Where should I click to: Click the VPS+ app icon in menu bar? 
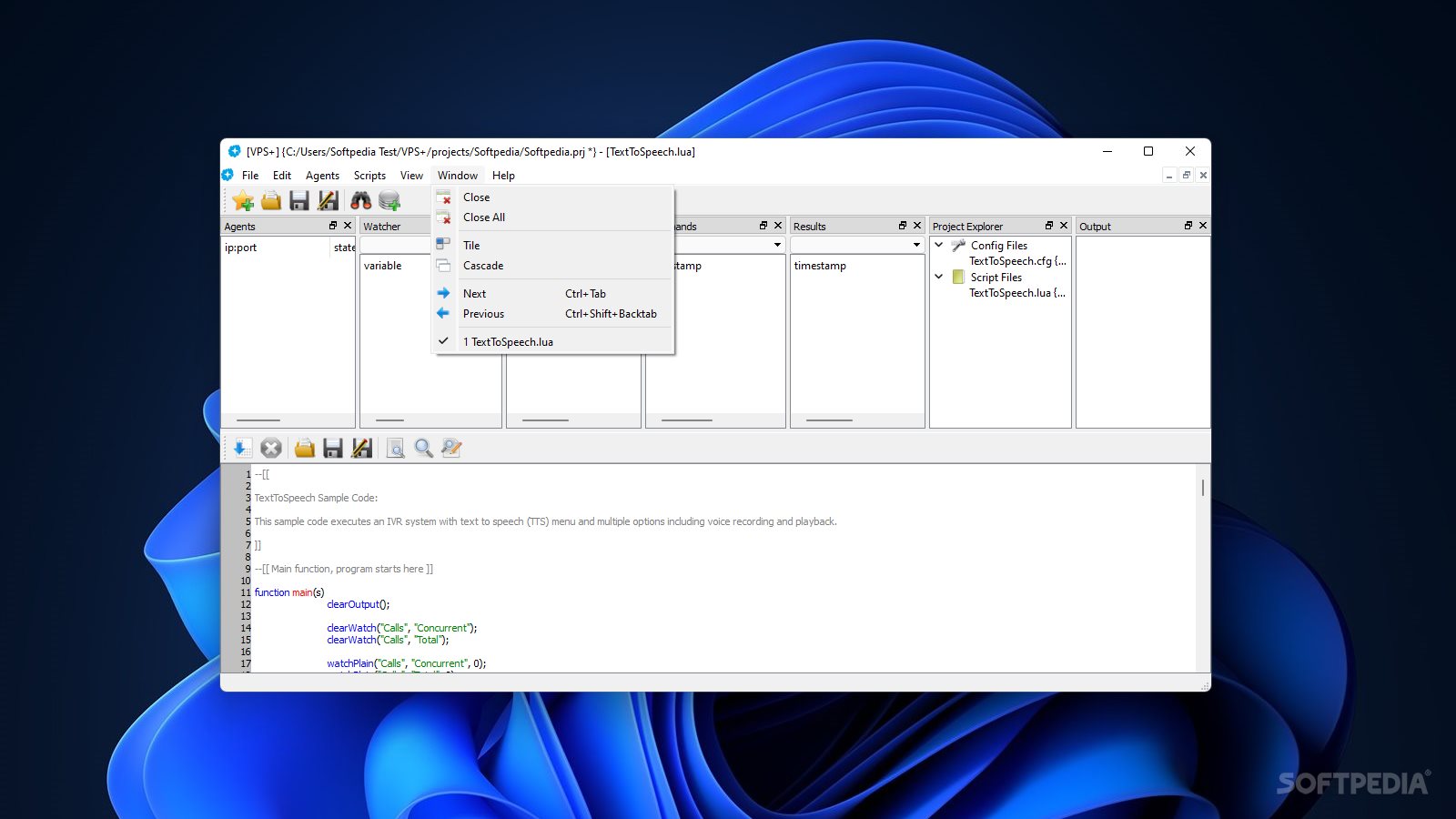pyautogui.click(x=227, y=175)
